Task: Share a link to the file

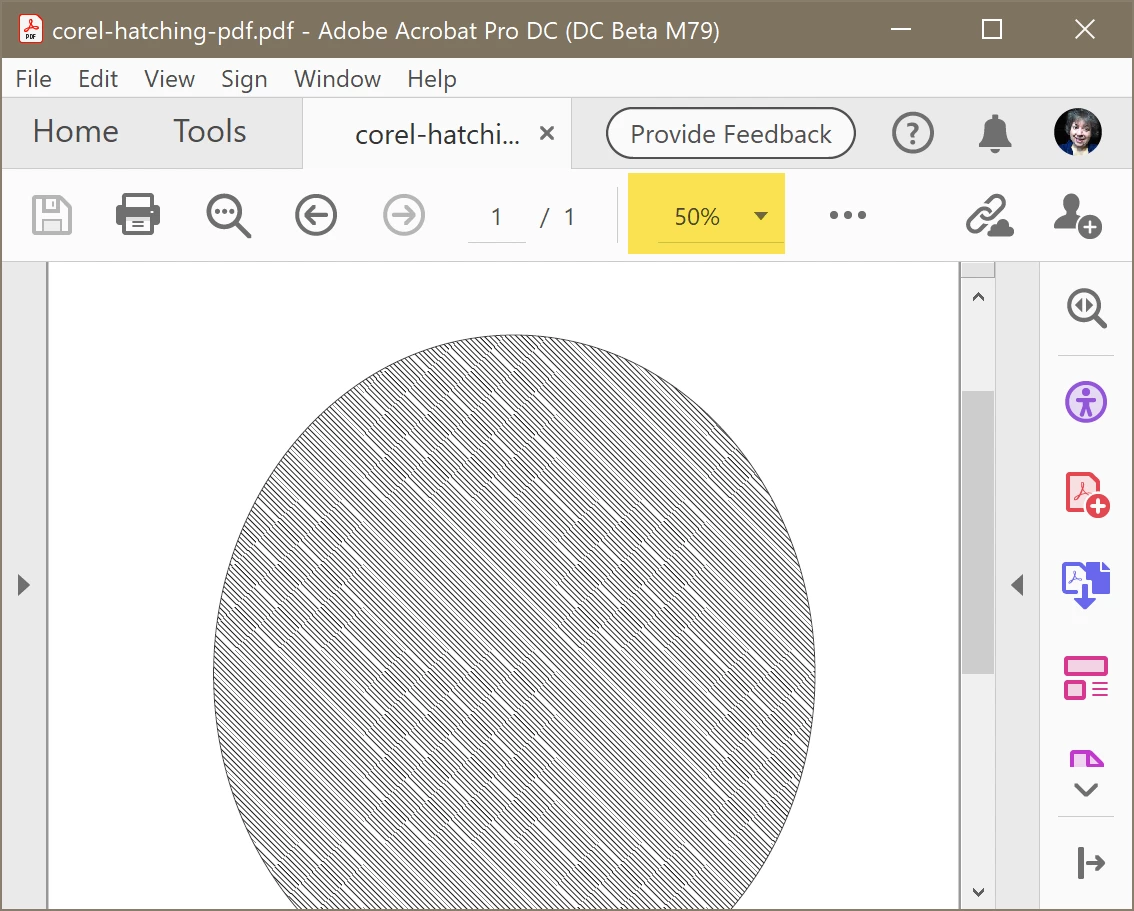Action: pyautogui.click(x=989, y=215)
